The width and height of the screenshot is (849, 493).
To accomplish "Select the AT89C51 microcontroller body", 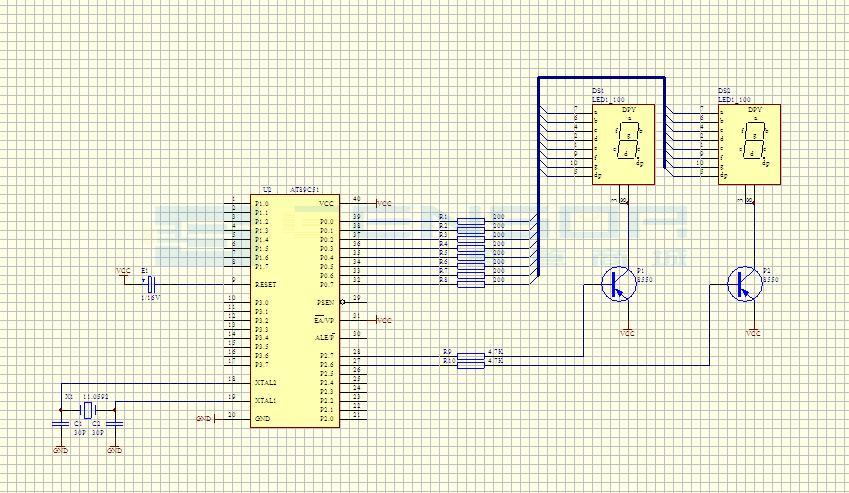I will pyautogui.click(x=295, y=311).
